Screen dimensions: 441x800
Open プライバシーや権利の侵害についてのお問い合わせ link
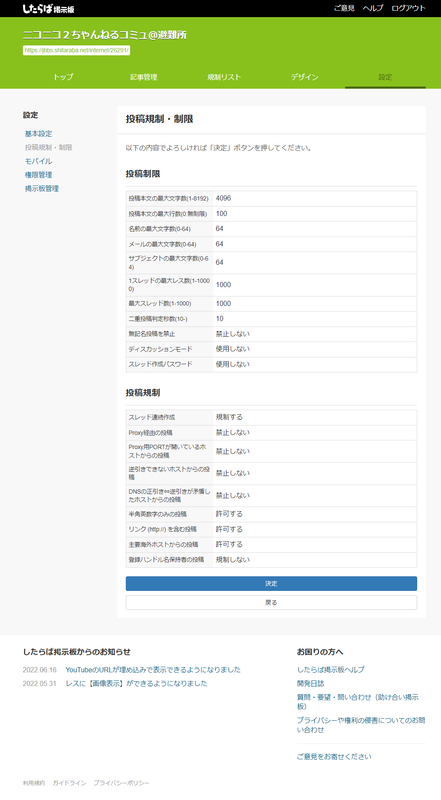click(361, 725)
